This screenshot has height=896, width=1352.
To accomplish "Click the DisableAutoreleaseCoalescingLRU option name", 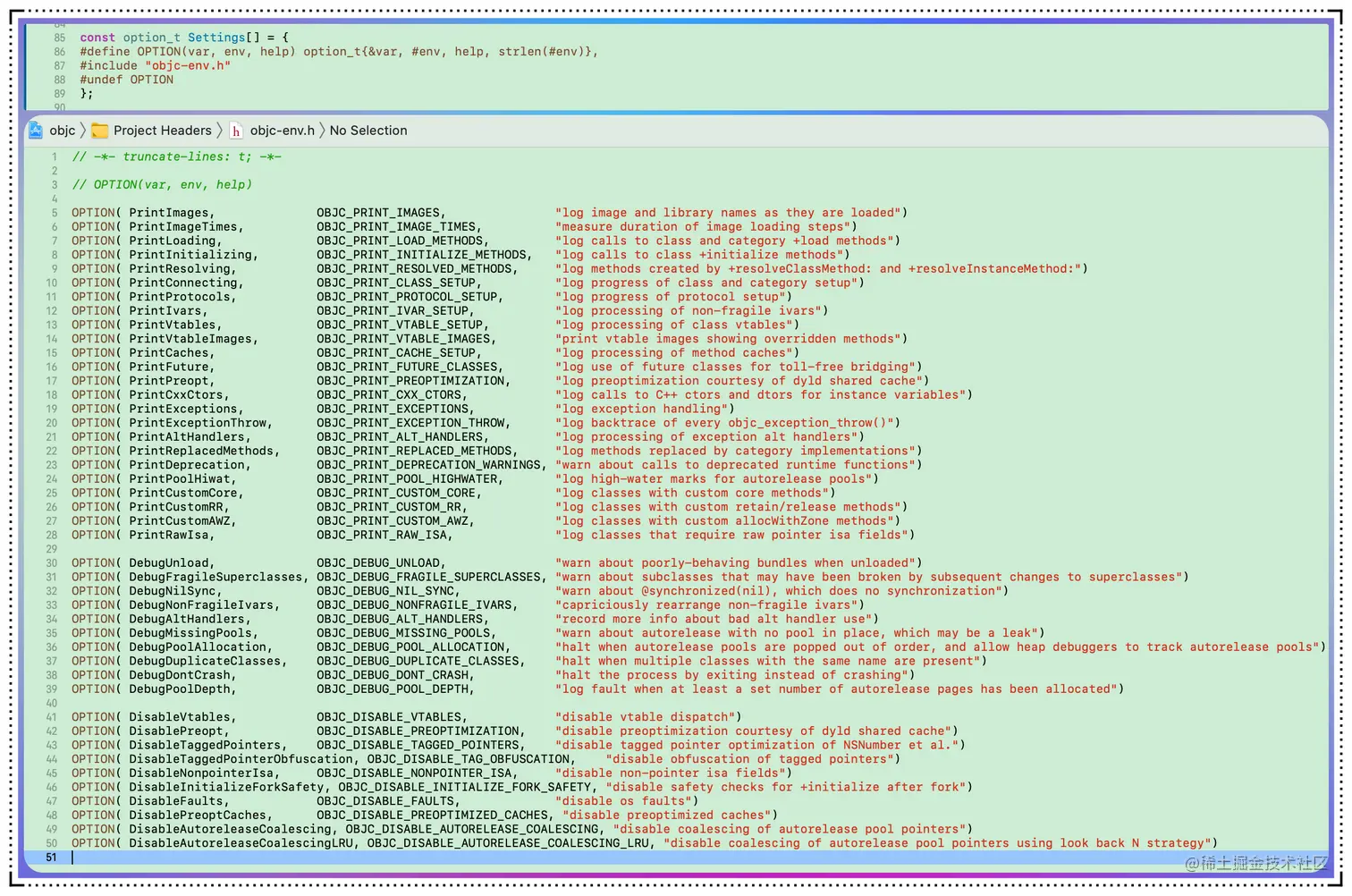I will pos(241,843).
